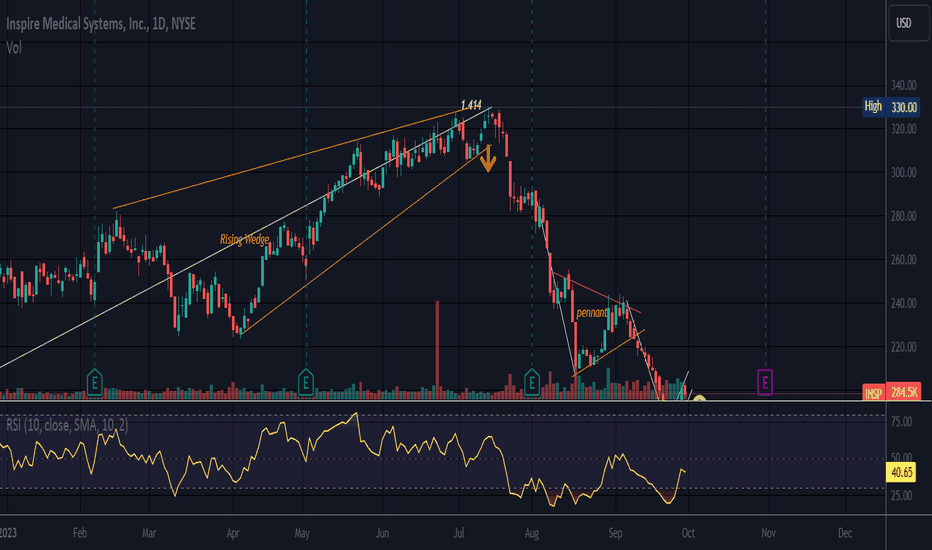Click the Jul label on time axis
The image size is (932, 550).
tap(459, 533)
